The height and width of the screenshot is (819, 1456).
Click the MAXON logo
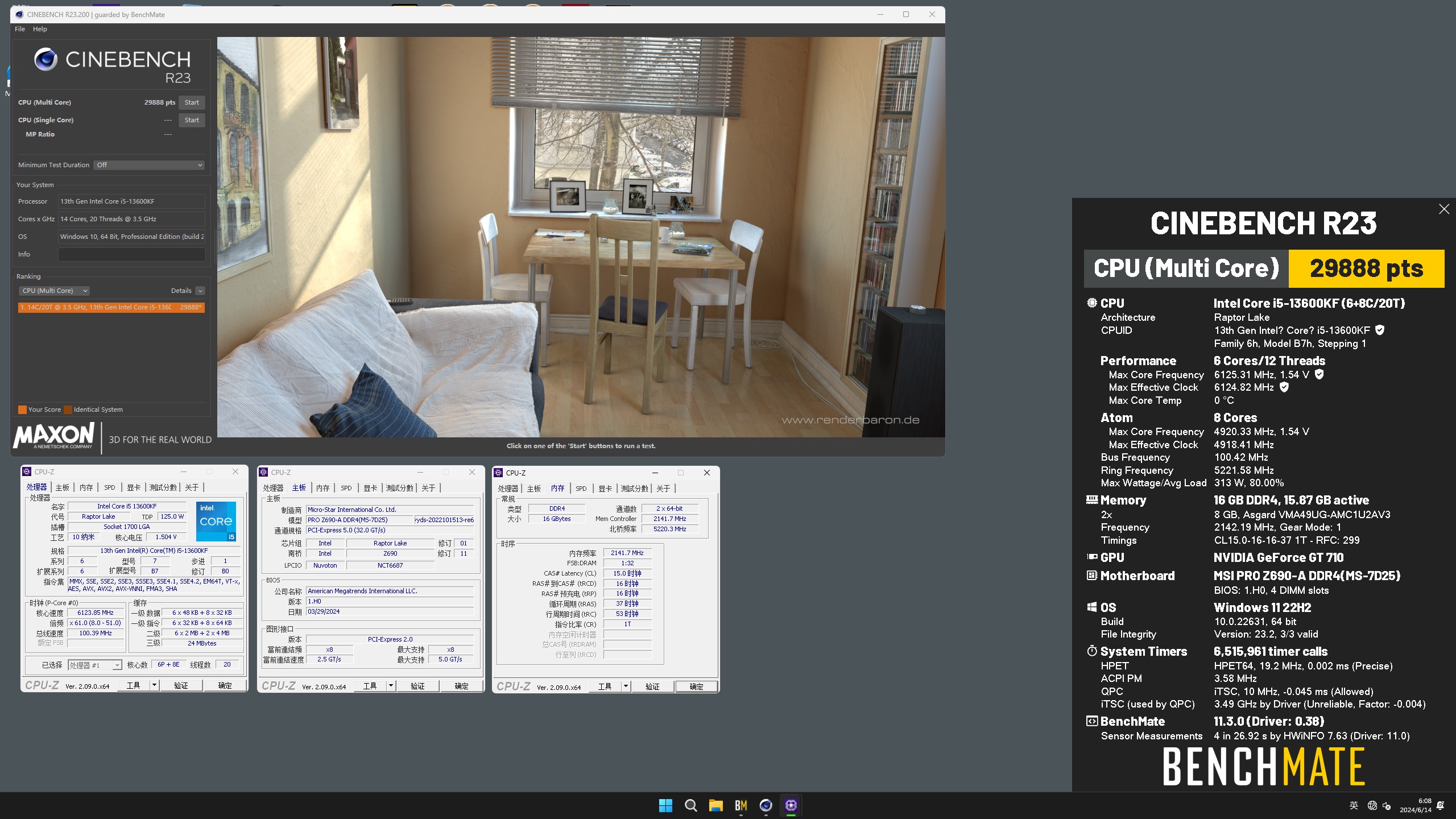click(x=53, y=436)
